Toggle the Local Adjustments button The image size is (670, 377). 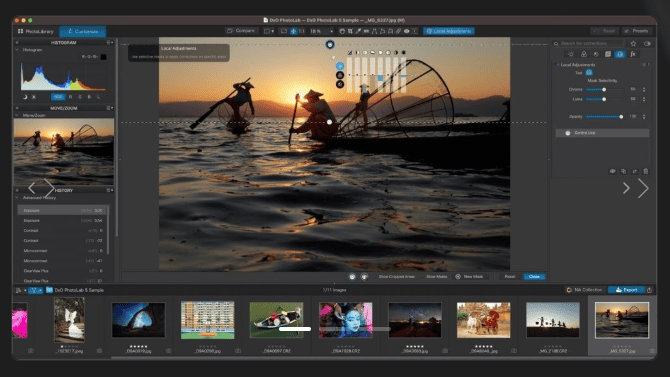pyautogui.click(x=449, y=31)
